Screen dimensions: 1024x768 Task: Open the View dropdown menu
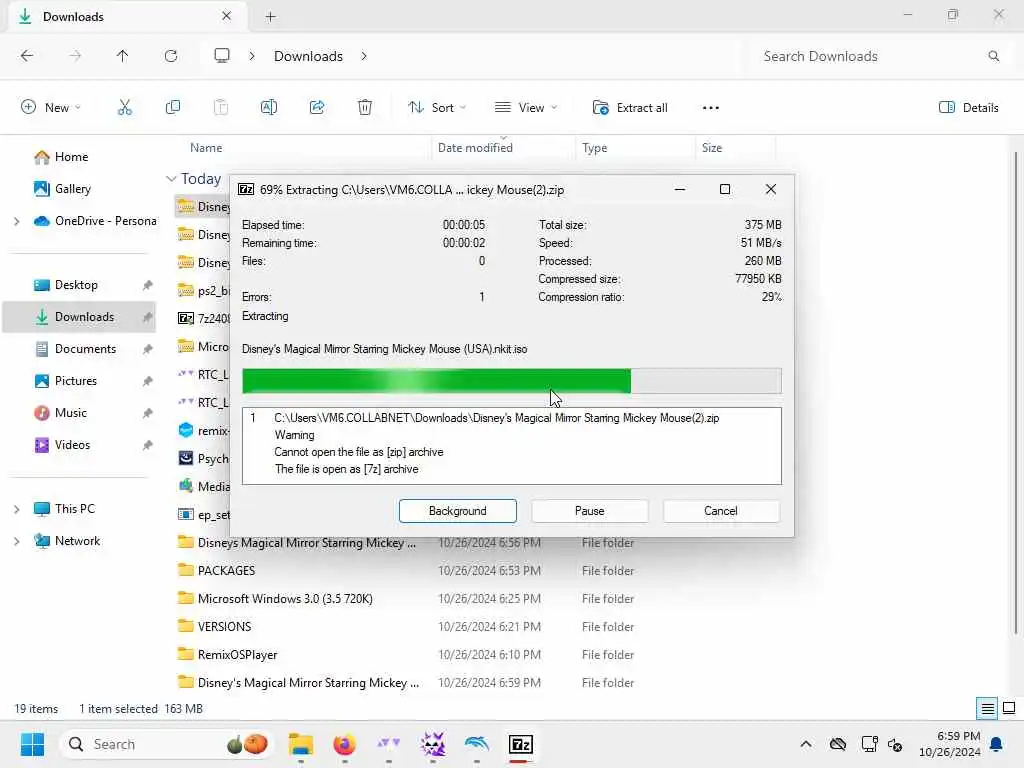click(x=526, y=108)
